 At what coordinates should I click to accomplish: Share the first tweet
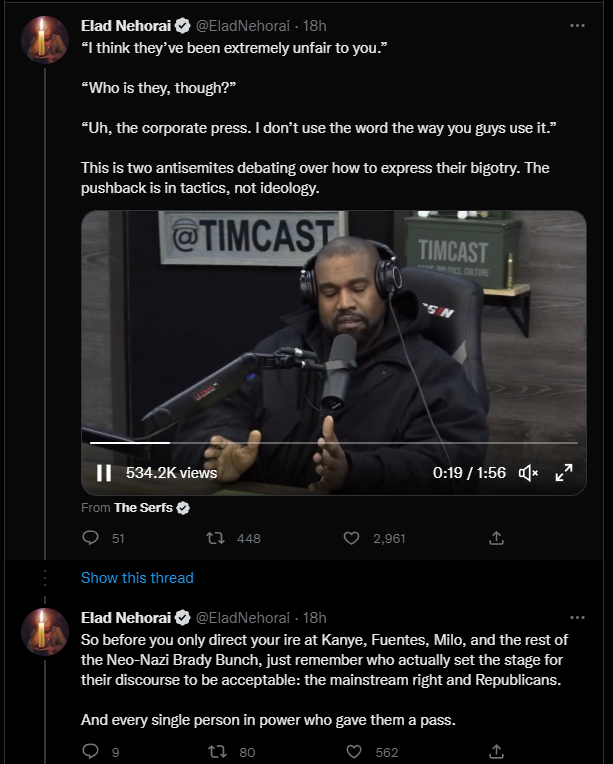point(496,538)
